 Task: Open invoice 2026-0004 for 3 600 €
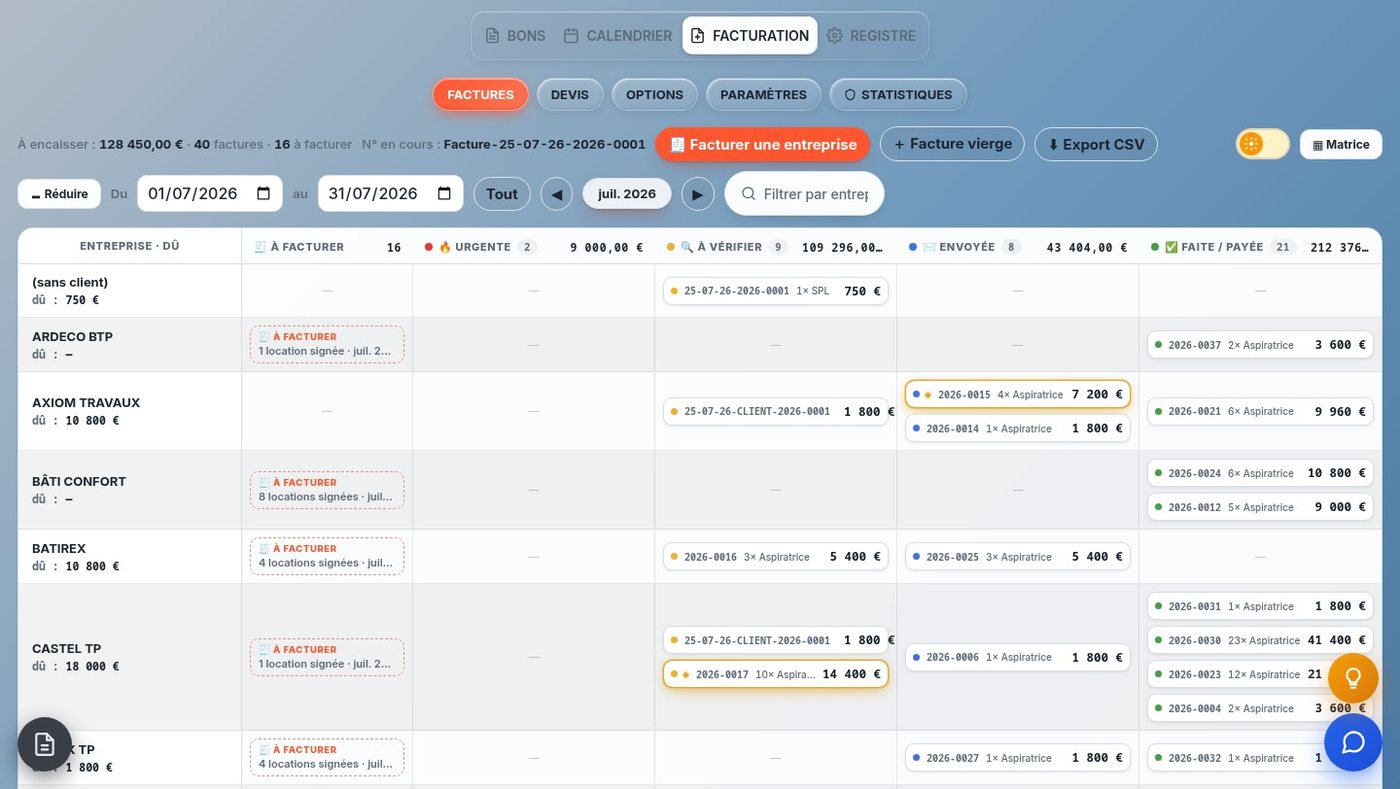point(1260,708)
